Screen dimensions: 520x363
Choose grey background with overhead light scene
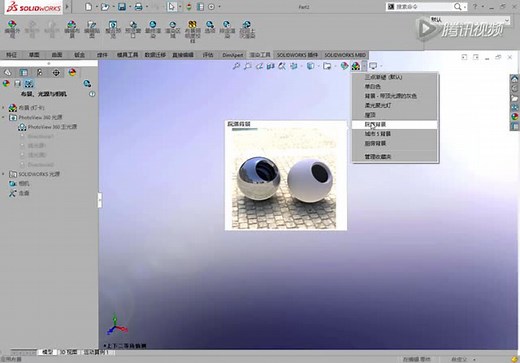coord(395,96)
